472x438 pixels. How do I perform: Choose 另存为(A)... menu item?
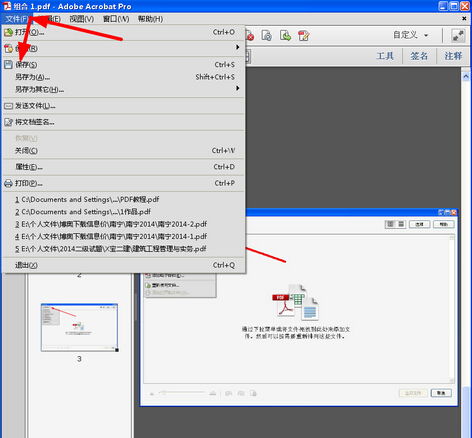tap(124, 77)
